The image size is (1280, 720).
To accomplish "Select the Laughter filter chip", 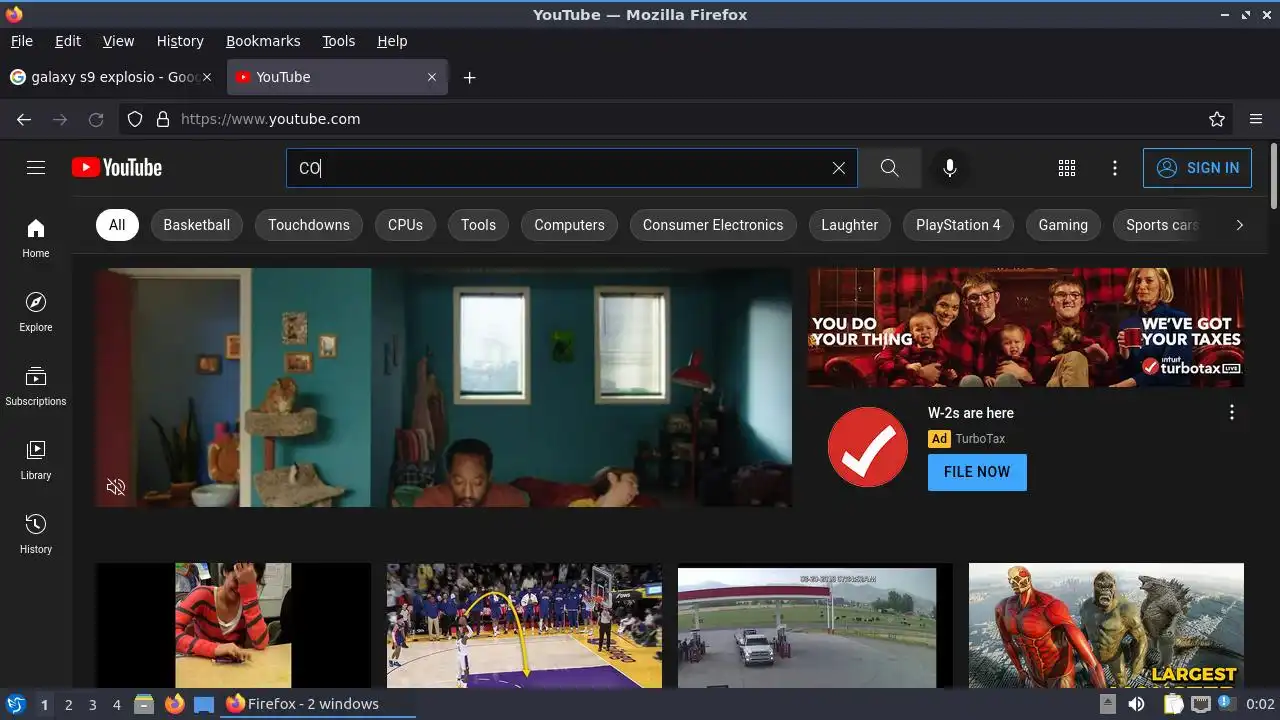I will point(849,225).
